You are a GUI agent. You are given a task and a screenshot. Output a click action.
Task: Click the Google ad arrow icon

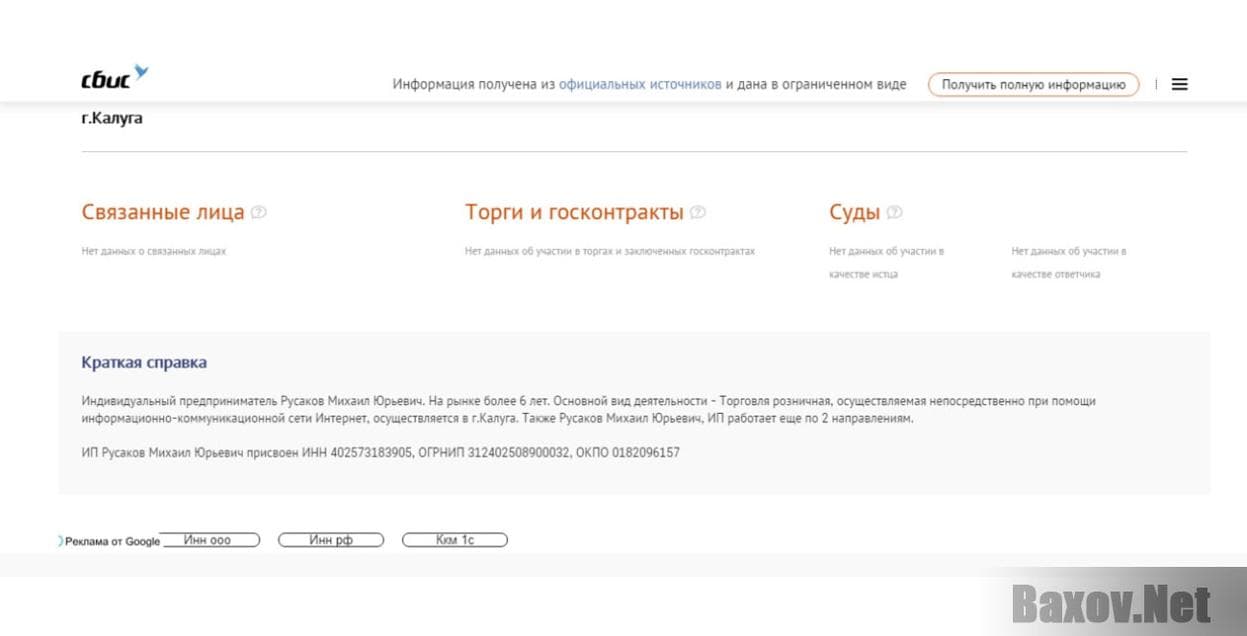point(60,541)
